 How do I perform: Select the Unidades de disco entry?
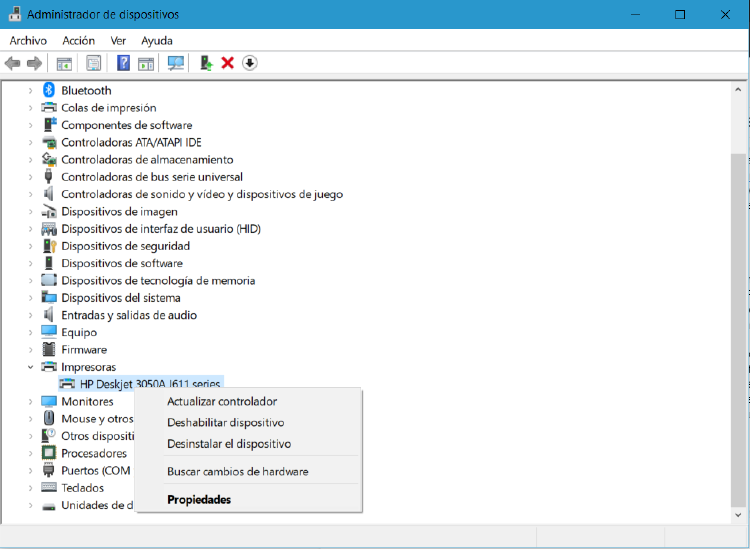[98, 505]
